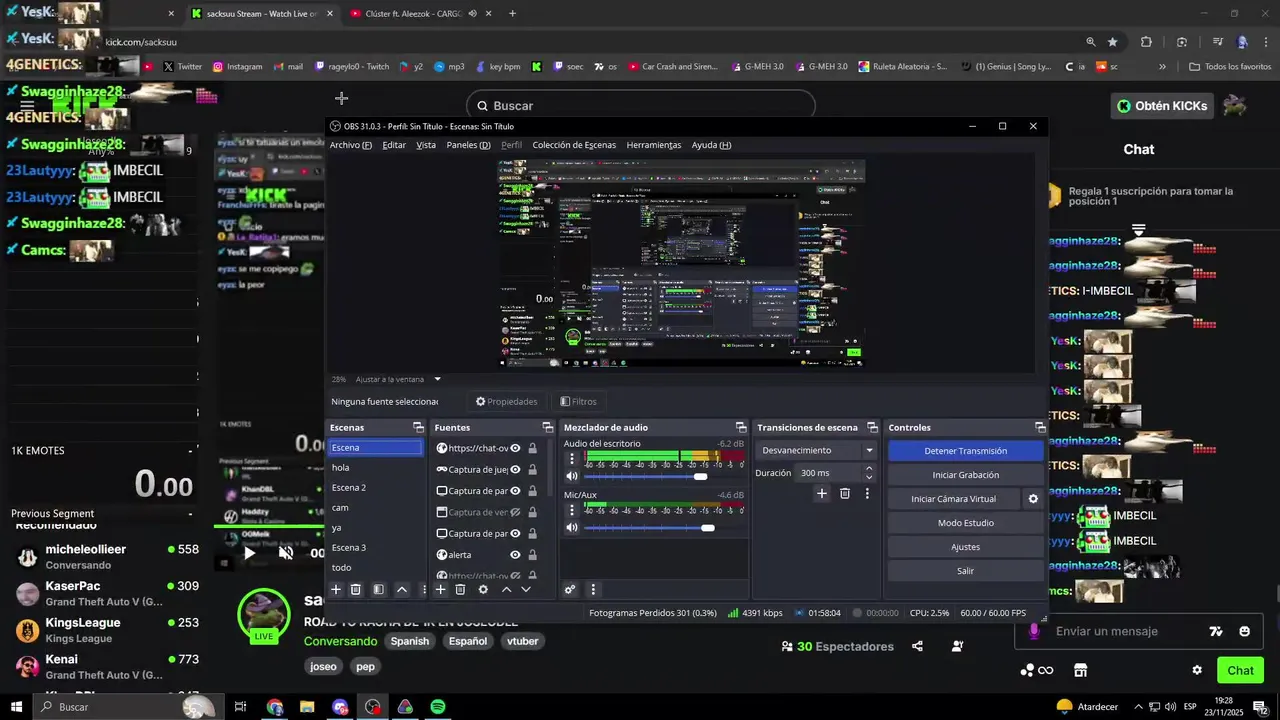Image resolution: width=1280 pixels, height=720 pixels.
Task: Open Spotify from the taskbar
Action: click(x=438, y=707)
